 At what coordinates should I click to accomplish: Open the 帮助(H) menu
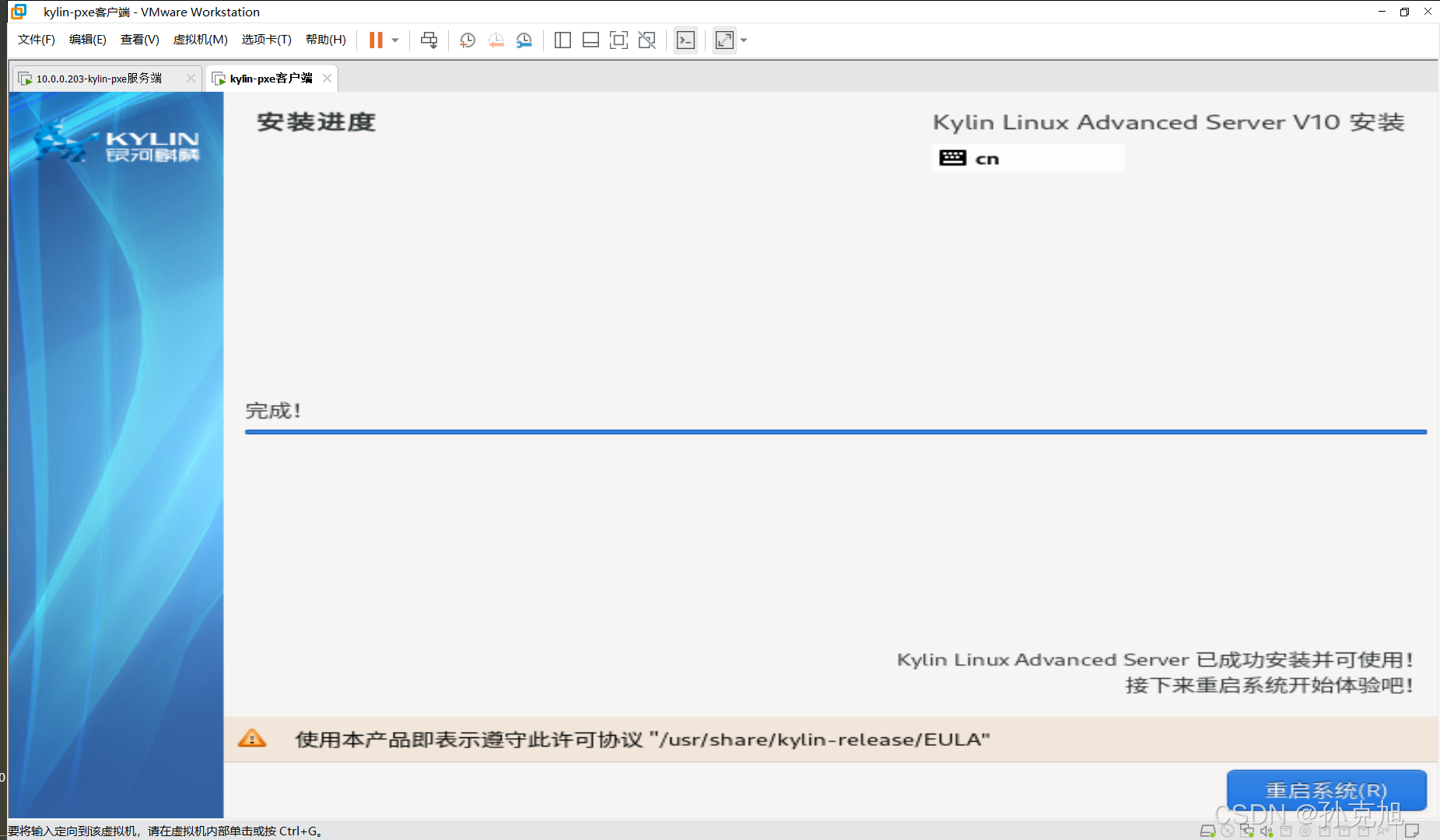(326, 40)
